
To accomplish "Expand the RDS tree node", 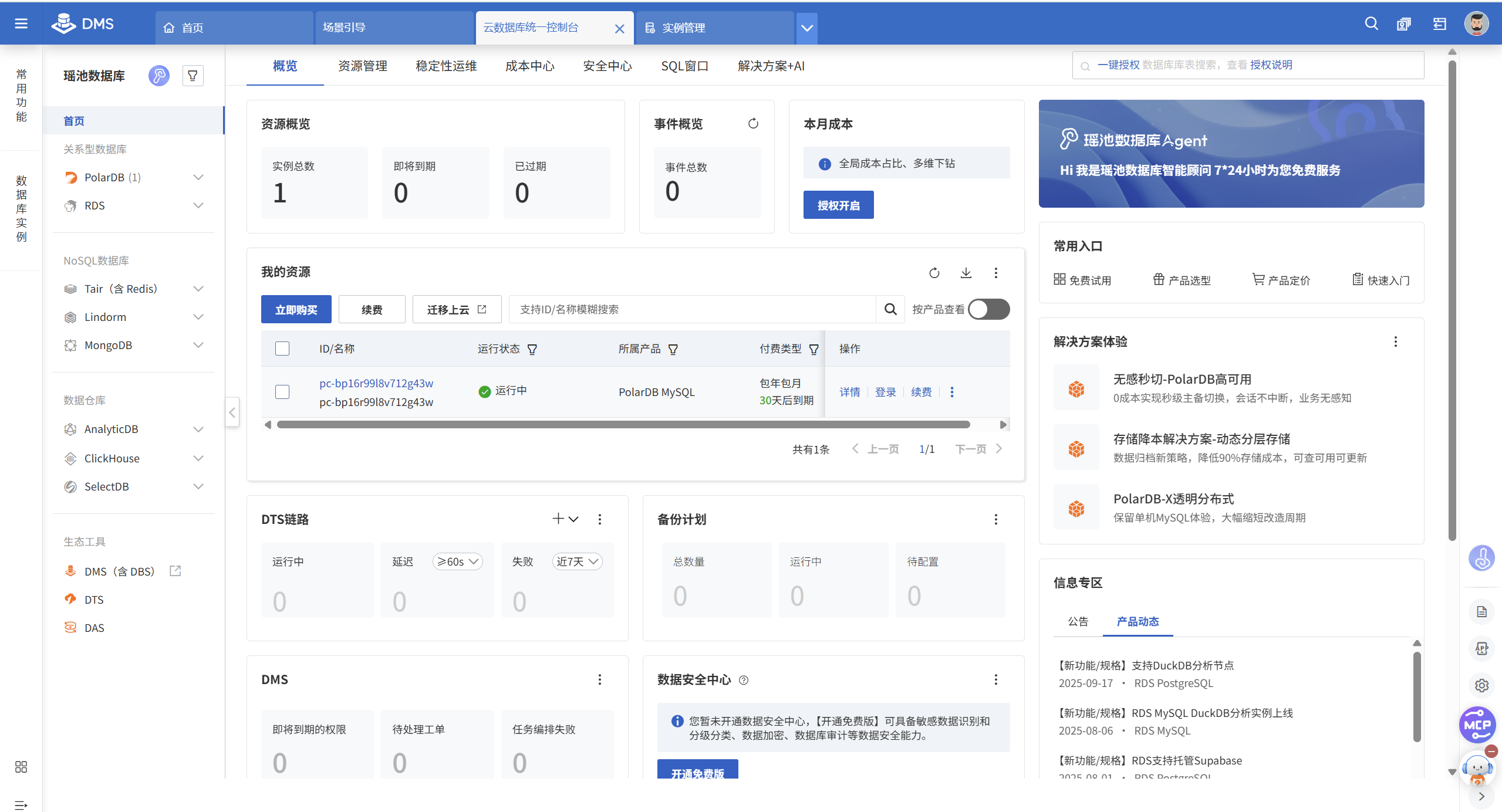I will coord(198,205).
